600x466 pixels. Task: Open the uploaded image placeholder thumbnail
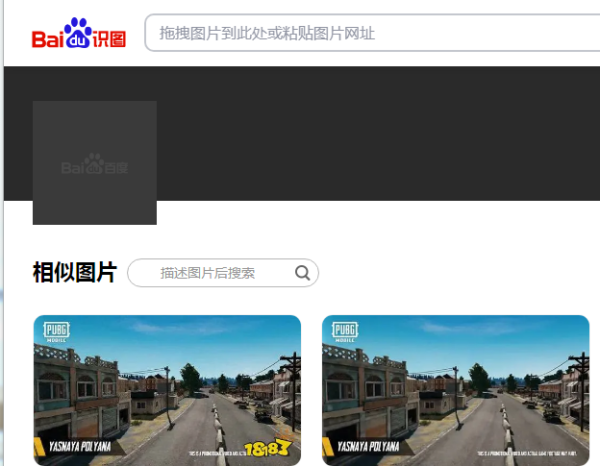tap(95, 163)
